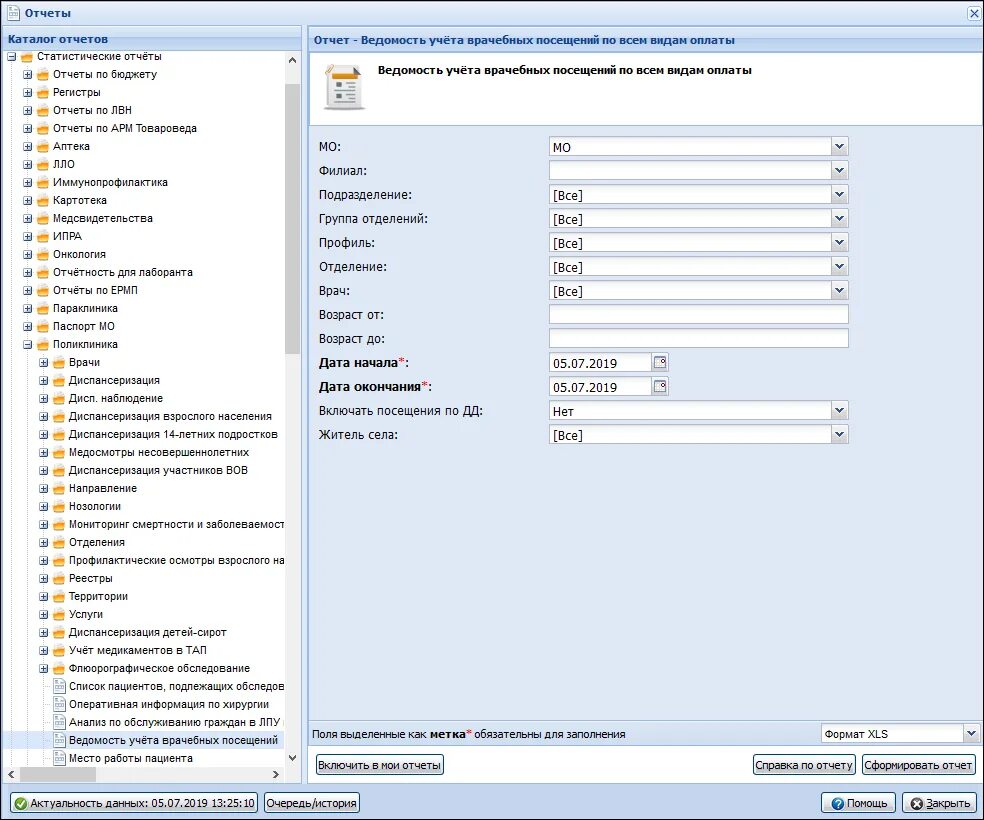The image size is (984, 820).
Task: Click the Возраст от input field
Action: pos(698,314)
